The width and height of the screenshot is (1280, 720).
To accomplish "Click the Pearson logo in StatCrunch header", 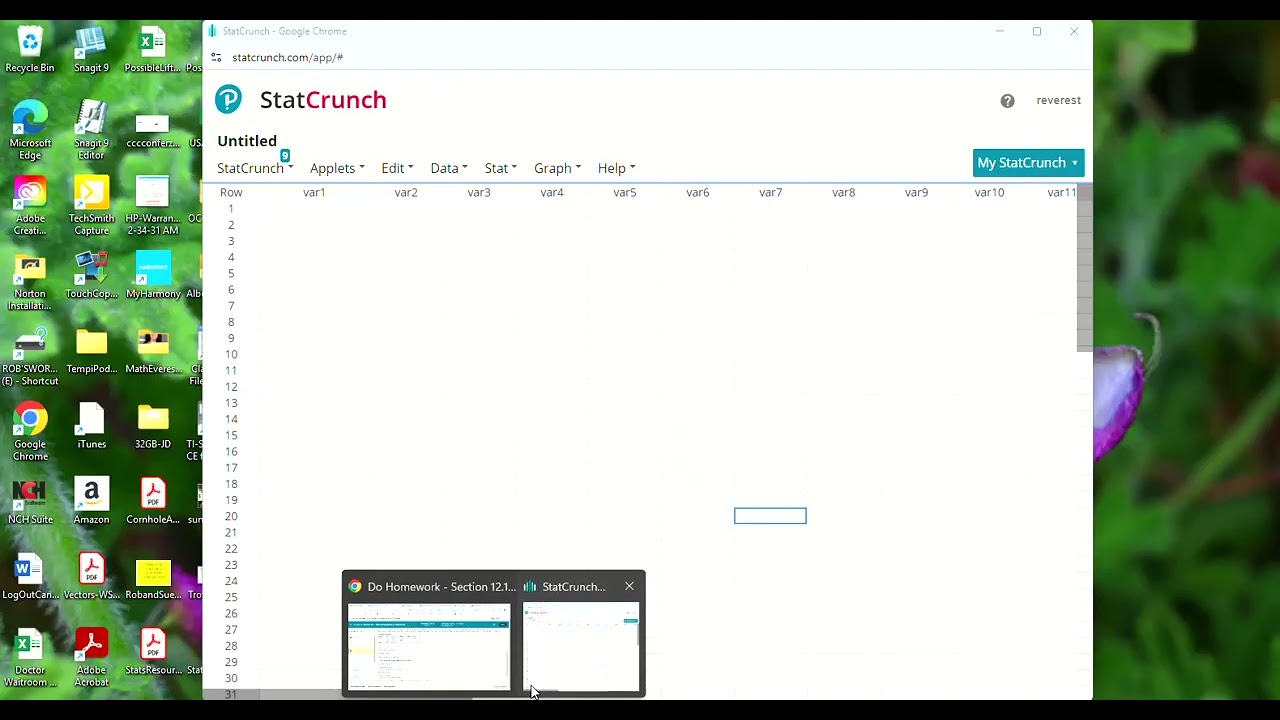I will 228,99.
